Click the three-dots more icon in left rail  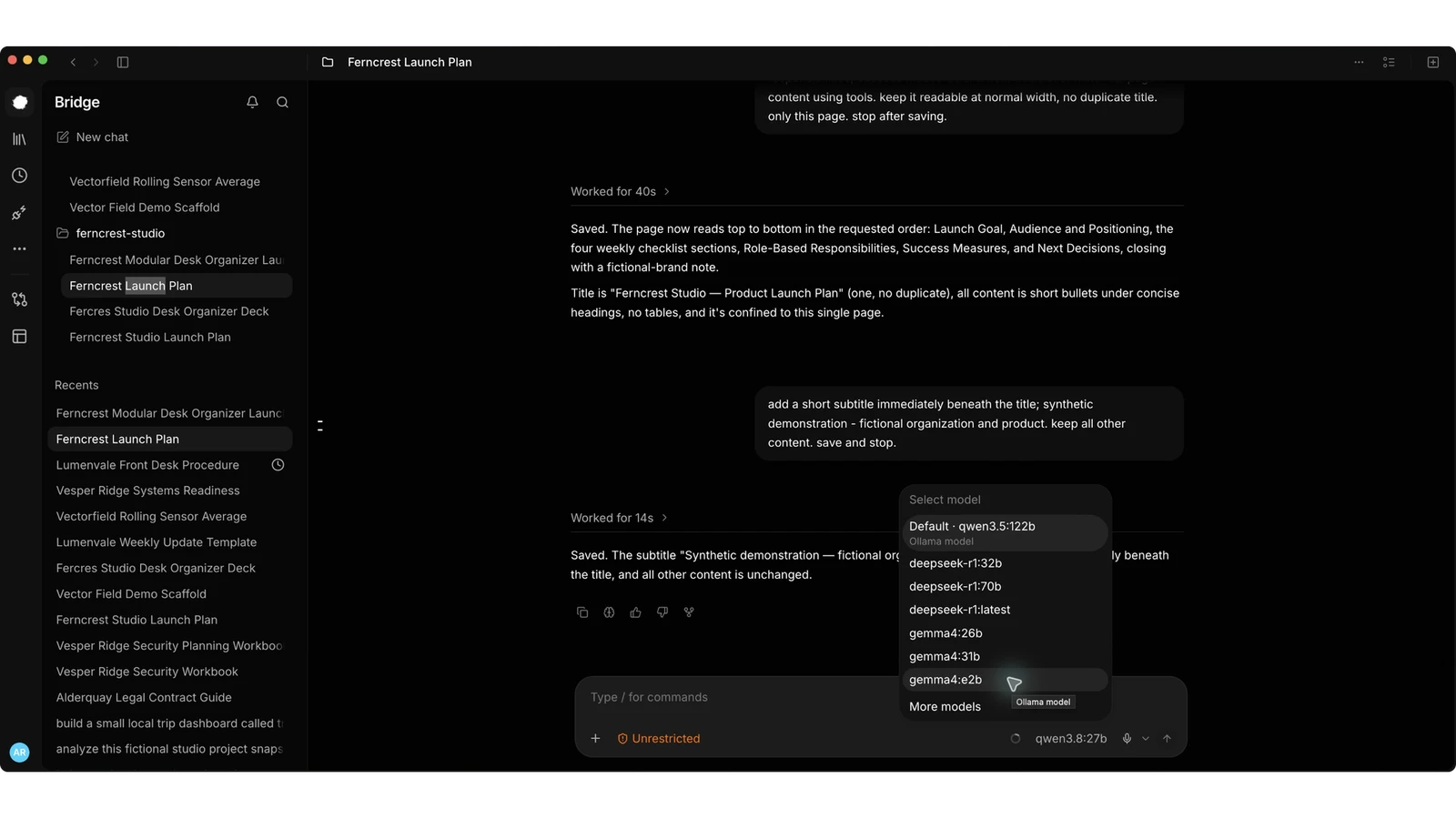pos(19,248)
